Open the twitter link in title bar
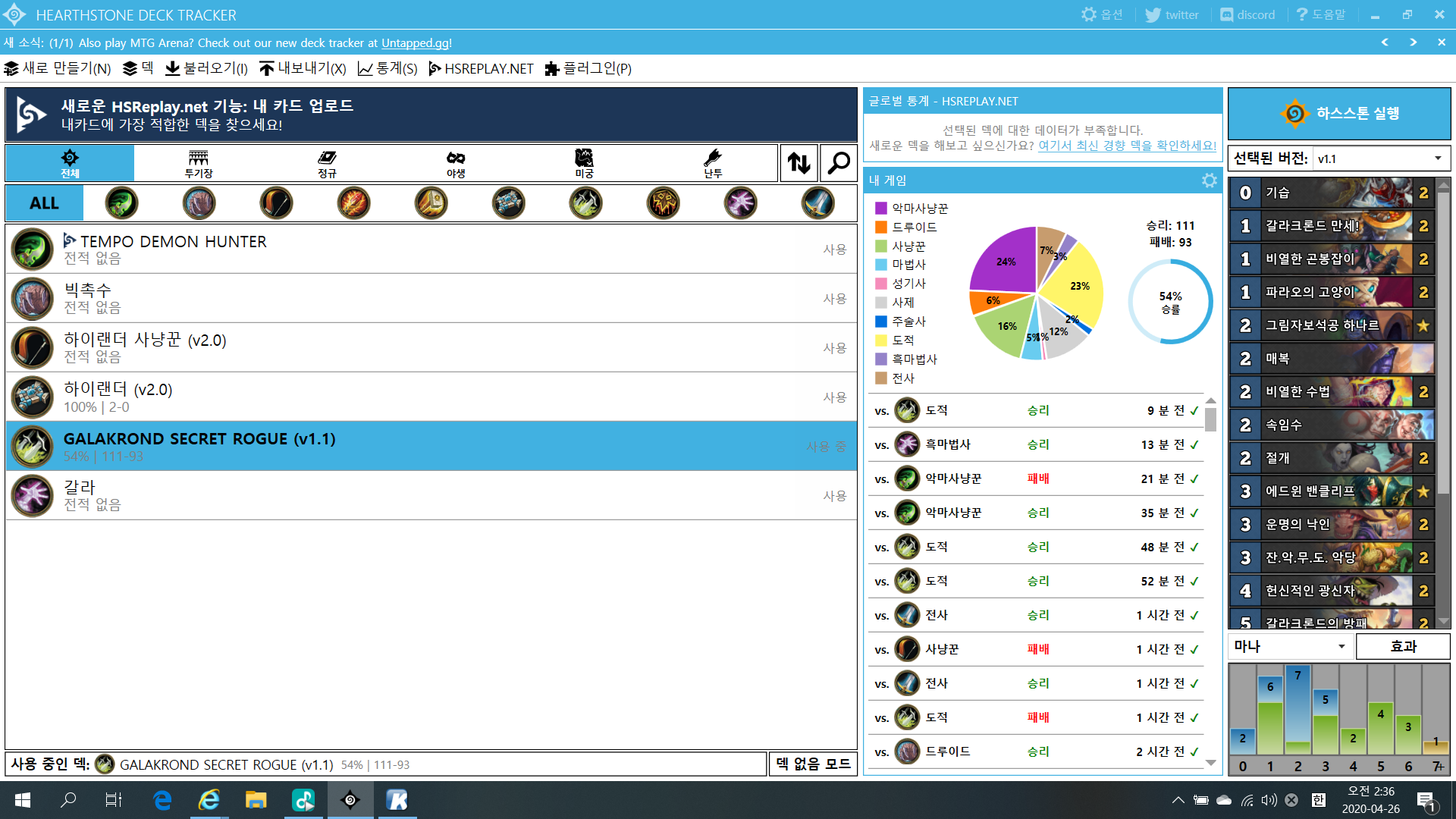Image resolution: width=1456 pixels, height=819 pixels. click(1172, 14)
